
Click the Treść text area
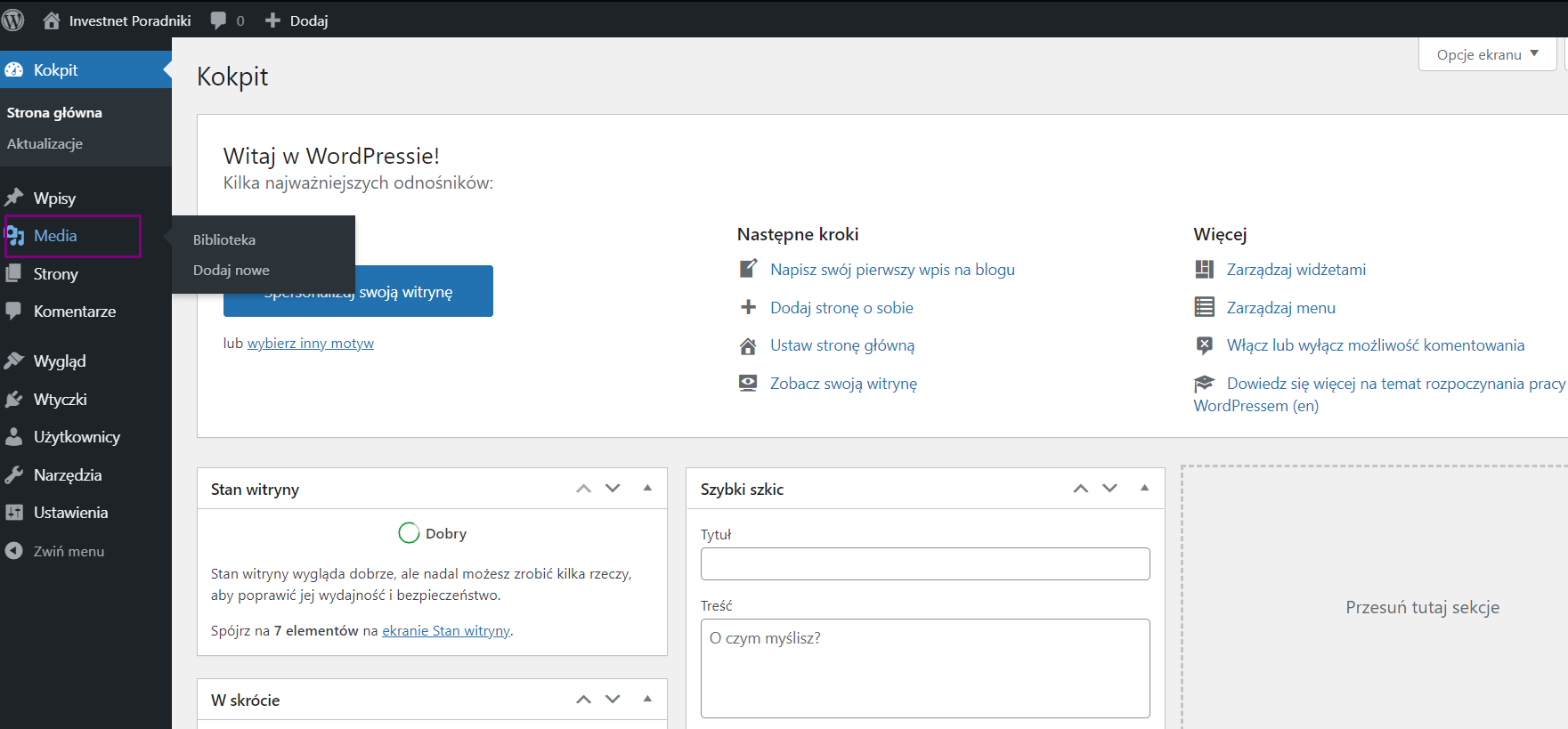pyautogui.click(x=924, y=668)
